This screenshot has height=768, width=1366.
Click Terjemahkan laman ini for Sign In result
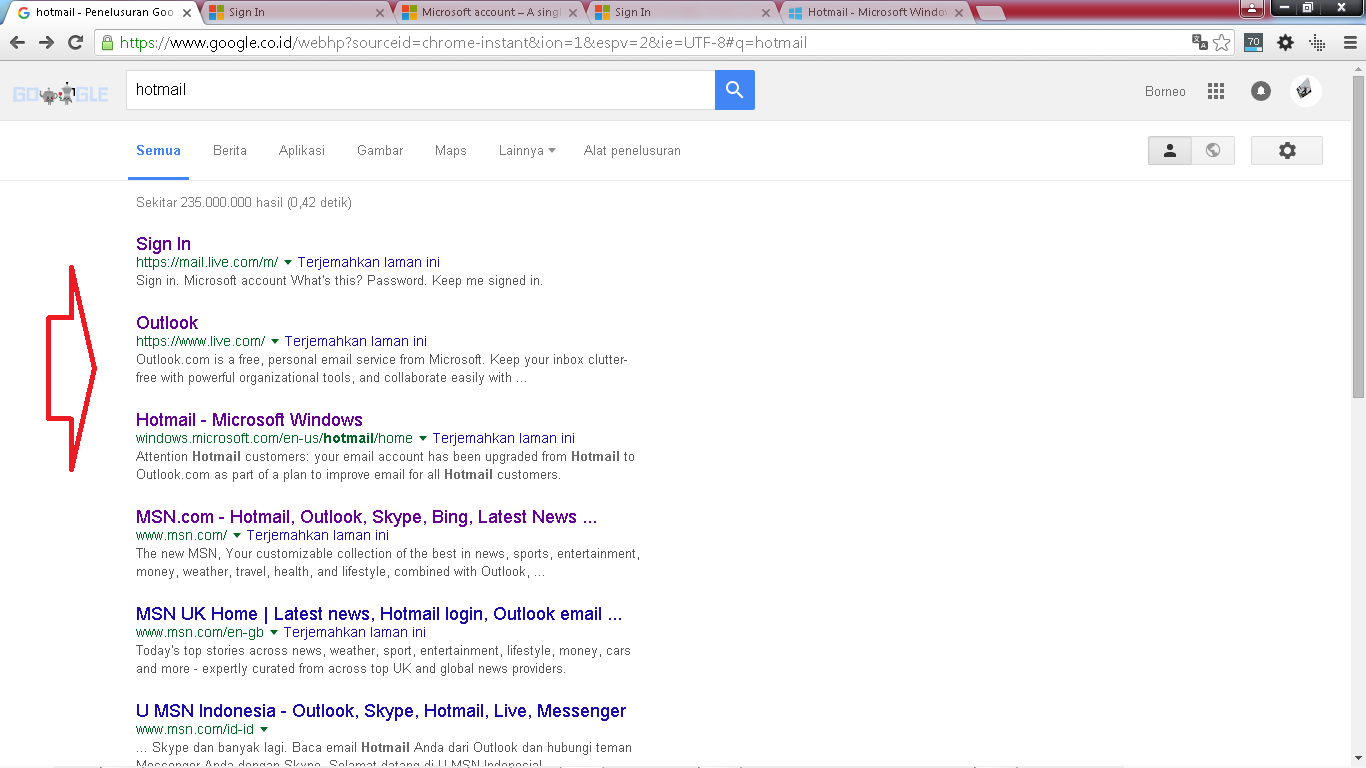click(x=368, y=262)
